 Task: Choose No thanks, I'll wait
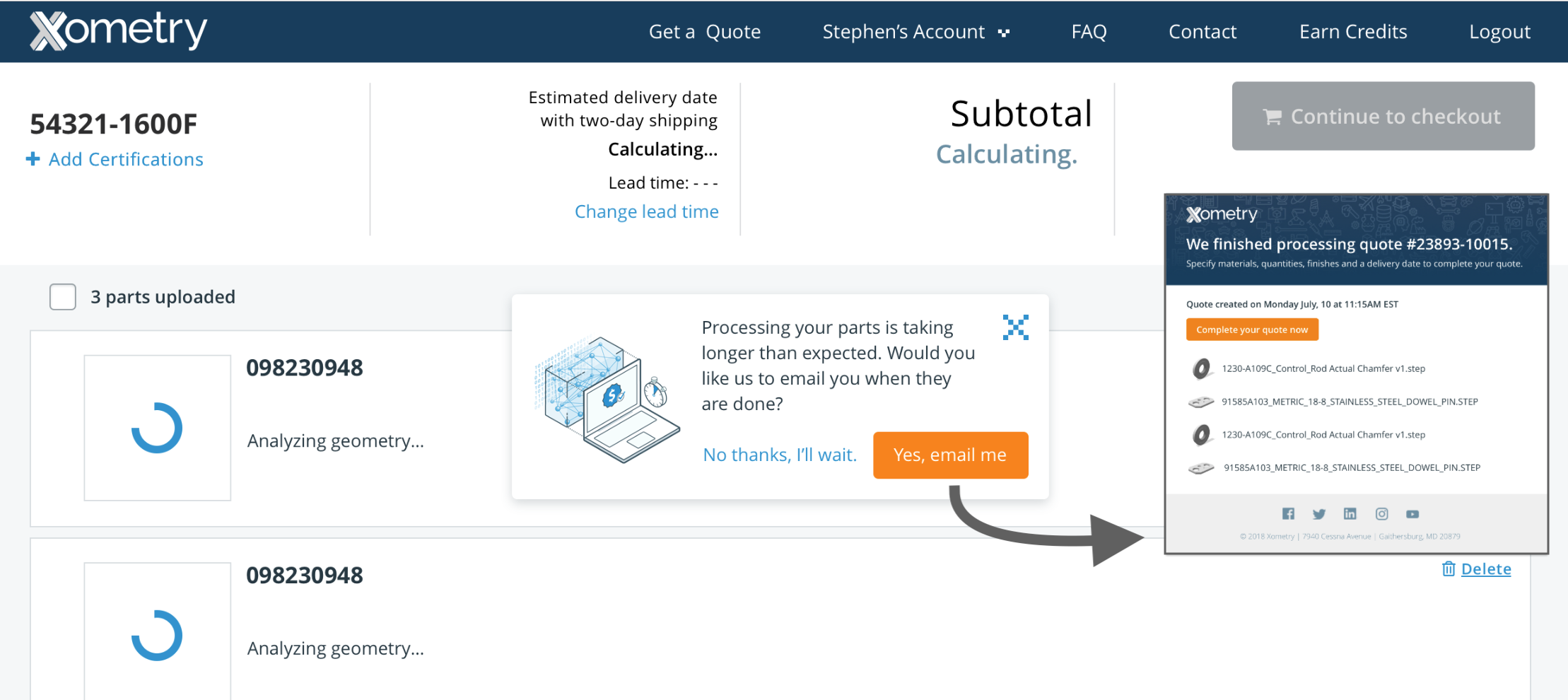(780, 455)
